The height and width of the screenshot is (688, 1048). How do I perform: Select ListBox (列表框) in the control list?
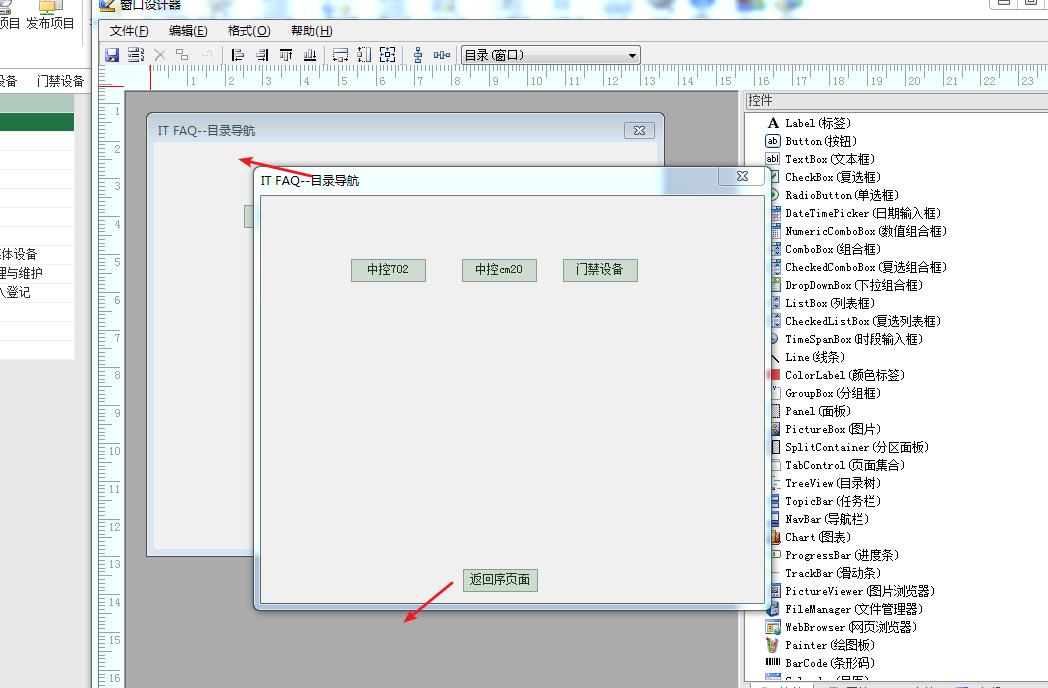coord(829,304)
